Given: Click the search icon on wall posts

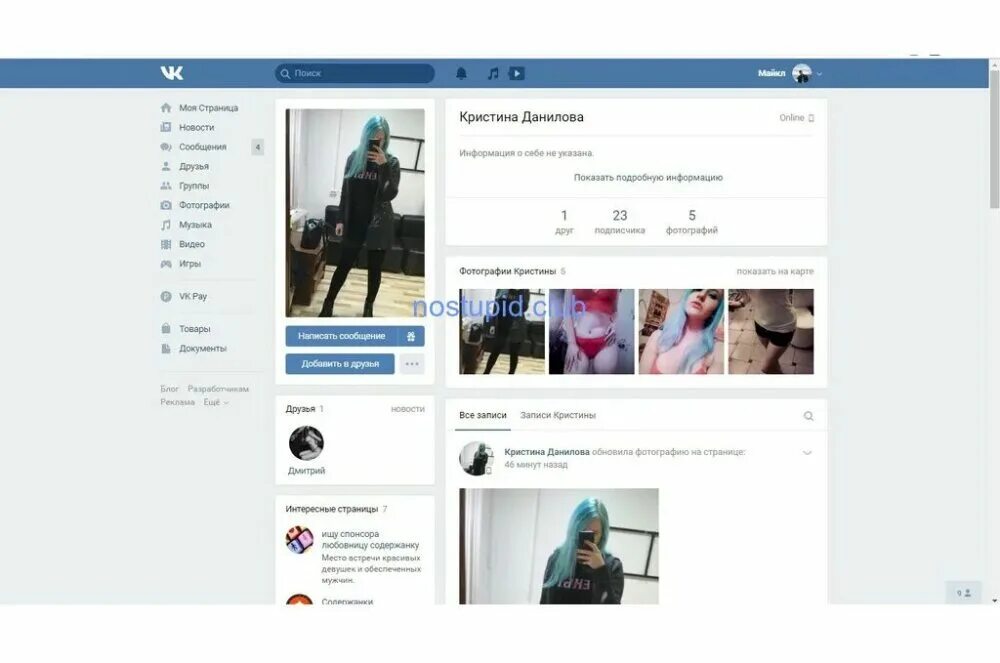Looking at the screenshot, I should pyautogui.click(x=808, y=416).
